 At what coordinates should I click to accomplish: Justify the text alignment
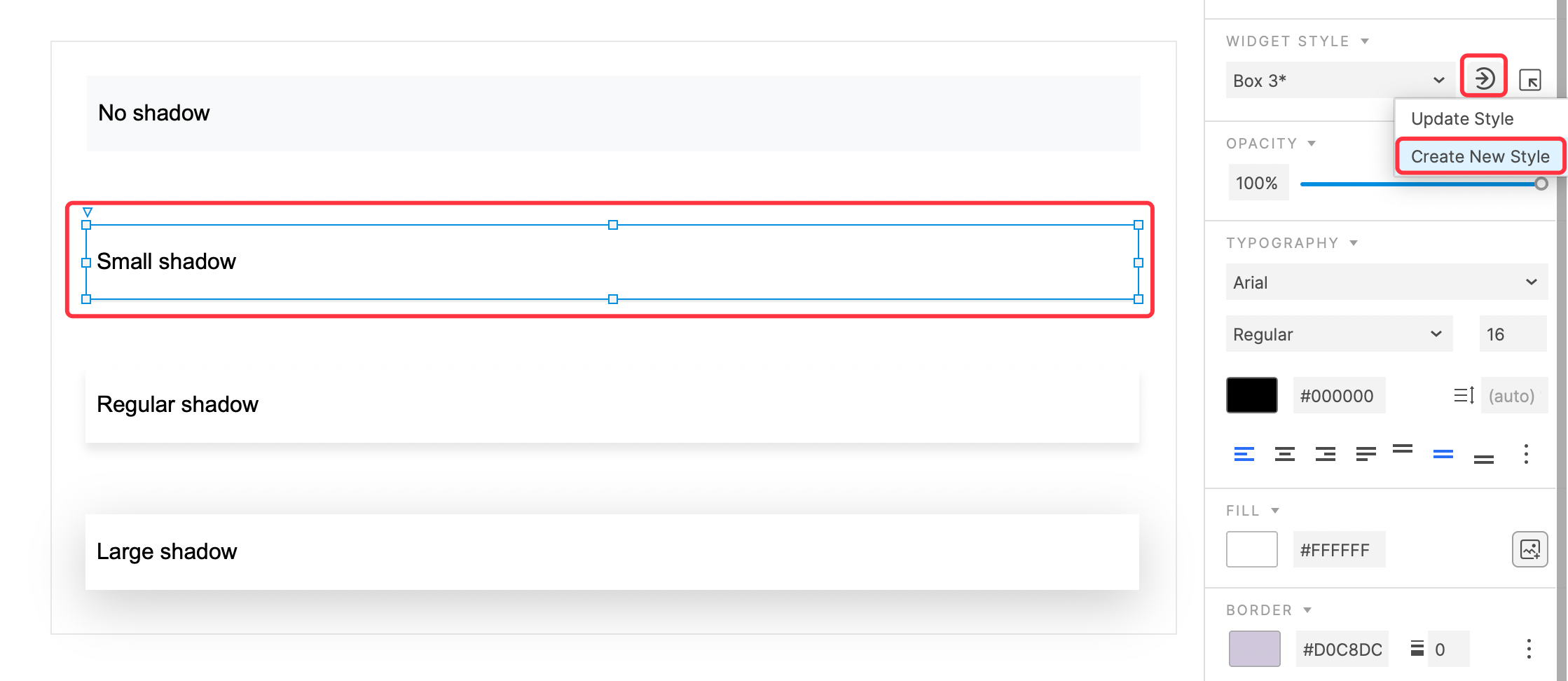pos(1366,454)
